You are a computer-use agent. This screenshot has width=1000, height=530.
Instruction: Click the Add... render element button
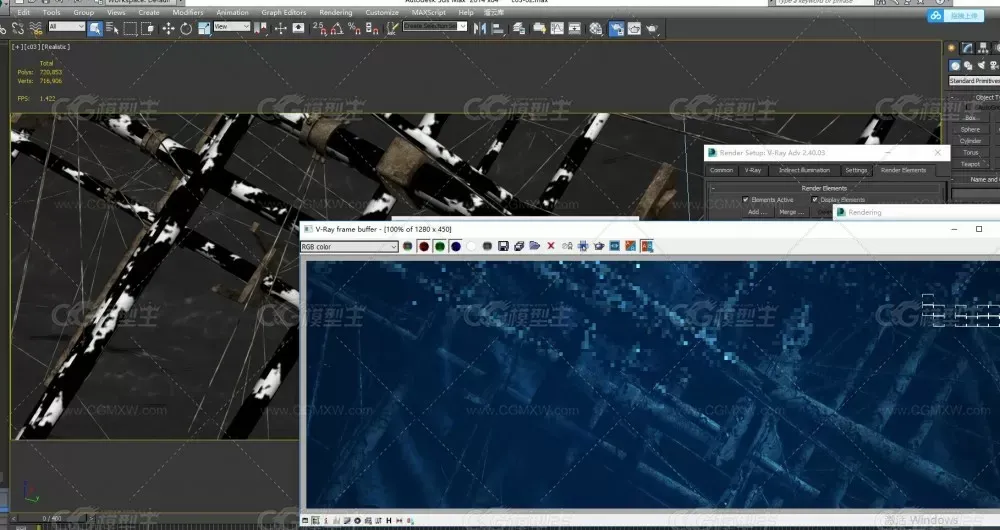tap(757, 212)
